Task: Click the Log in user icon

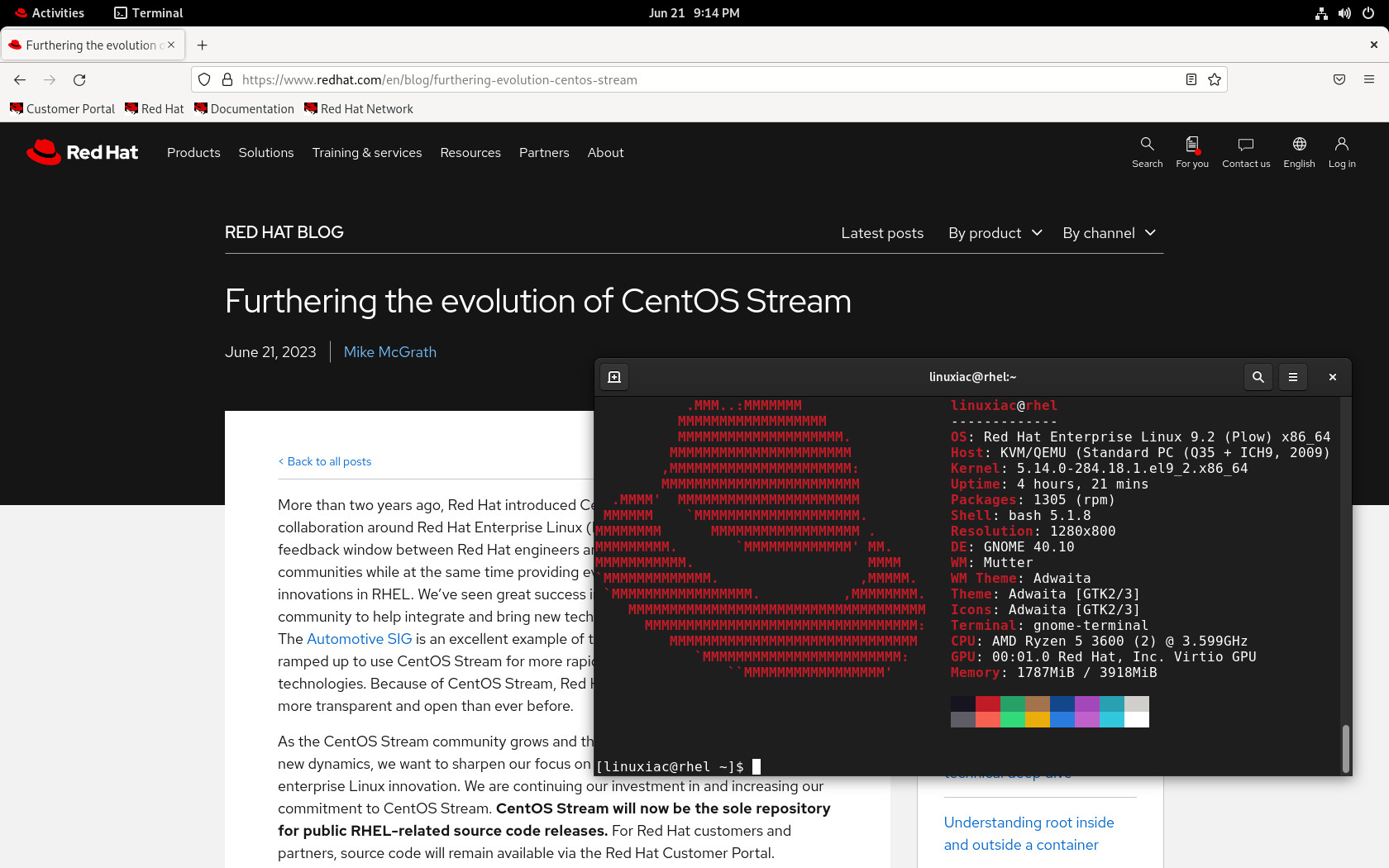Action: pos(1342,153)
